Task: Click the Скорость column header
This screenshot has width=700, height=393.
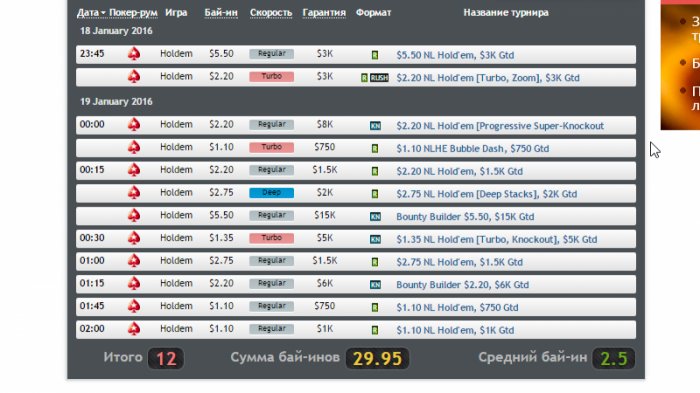Action: click(271, 13)
